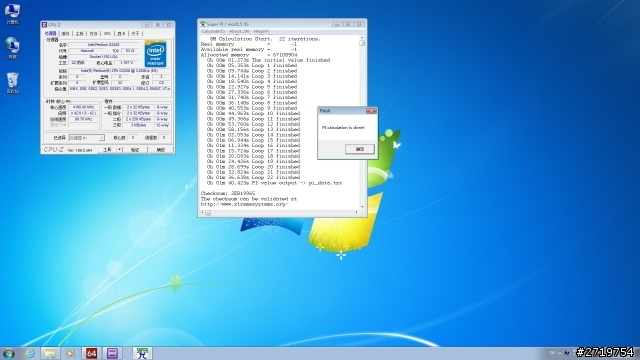640x360 pixels.
Task: Open the Windows Start menu orb
Action: (9, 353)
